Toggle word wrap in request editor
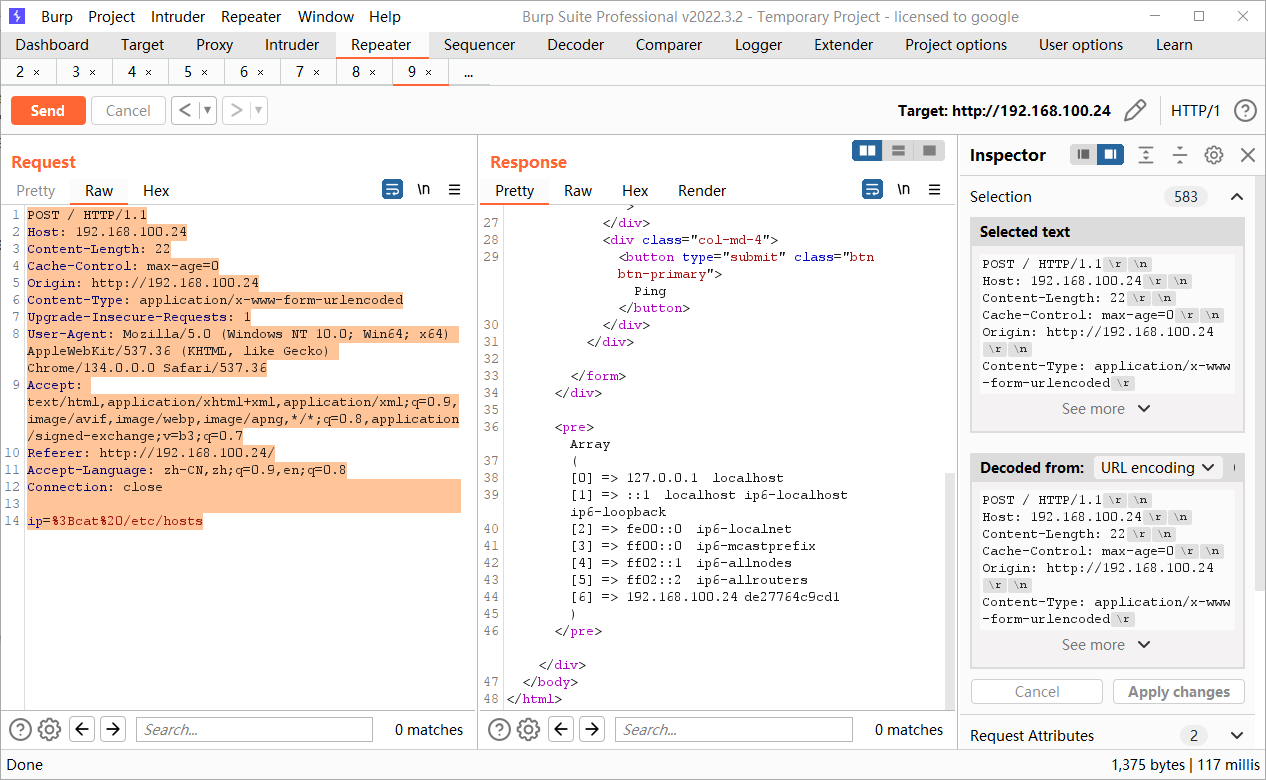 [x=392, y=190]
